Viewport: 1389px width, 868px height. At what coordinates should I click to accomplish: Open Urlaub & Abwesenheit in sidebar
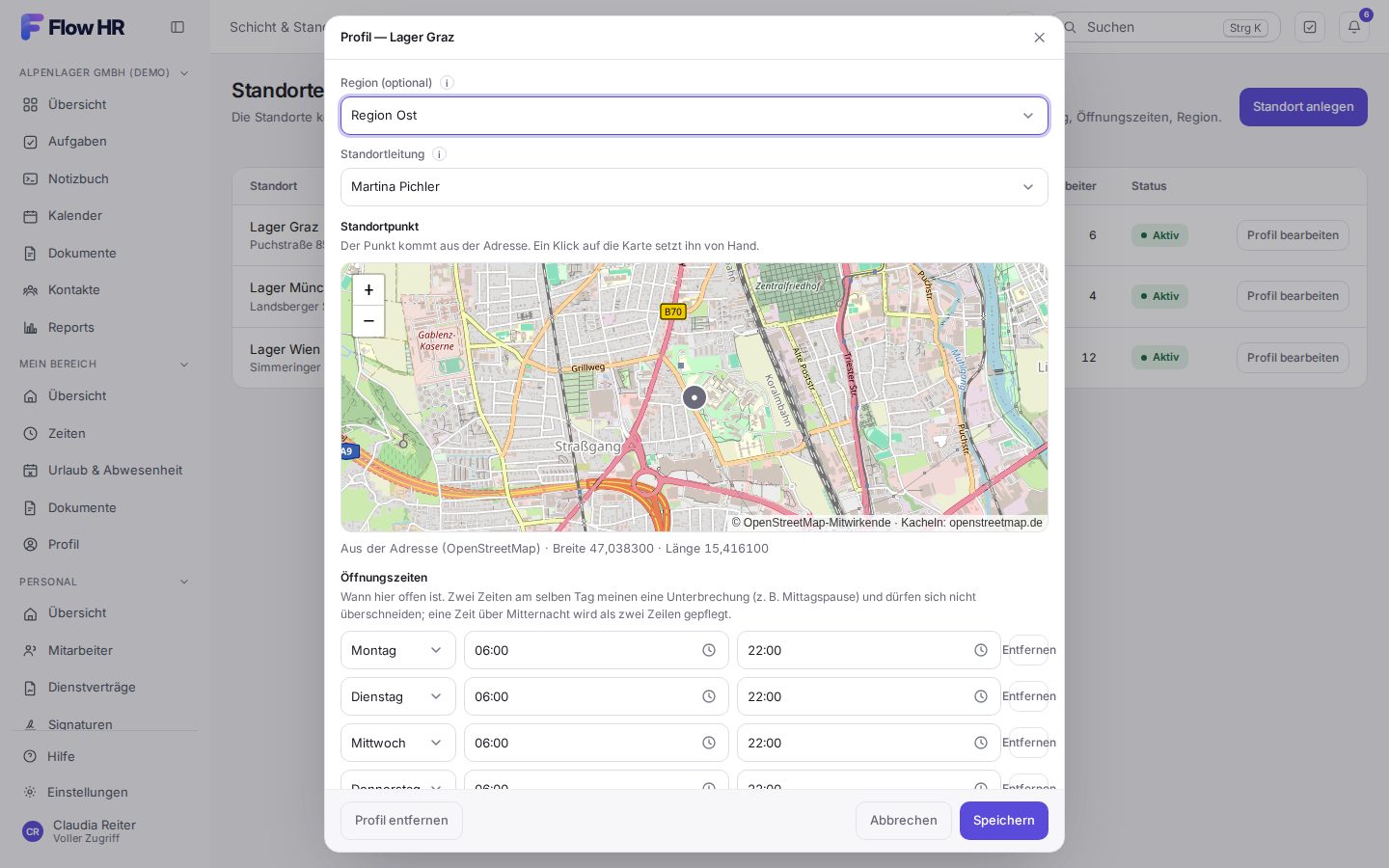(105, 471)
